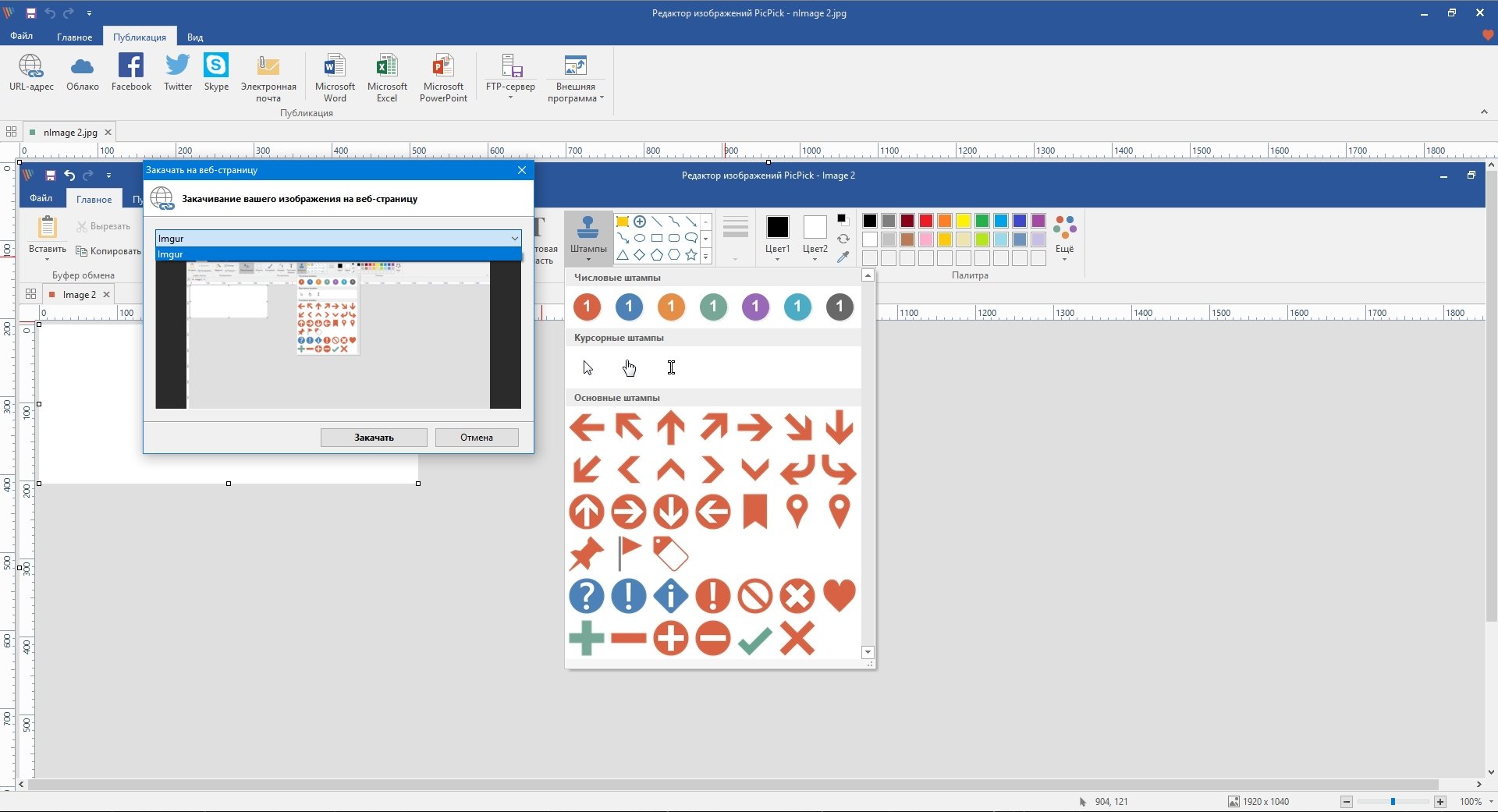Open the Файл menu

[21, 36]
